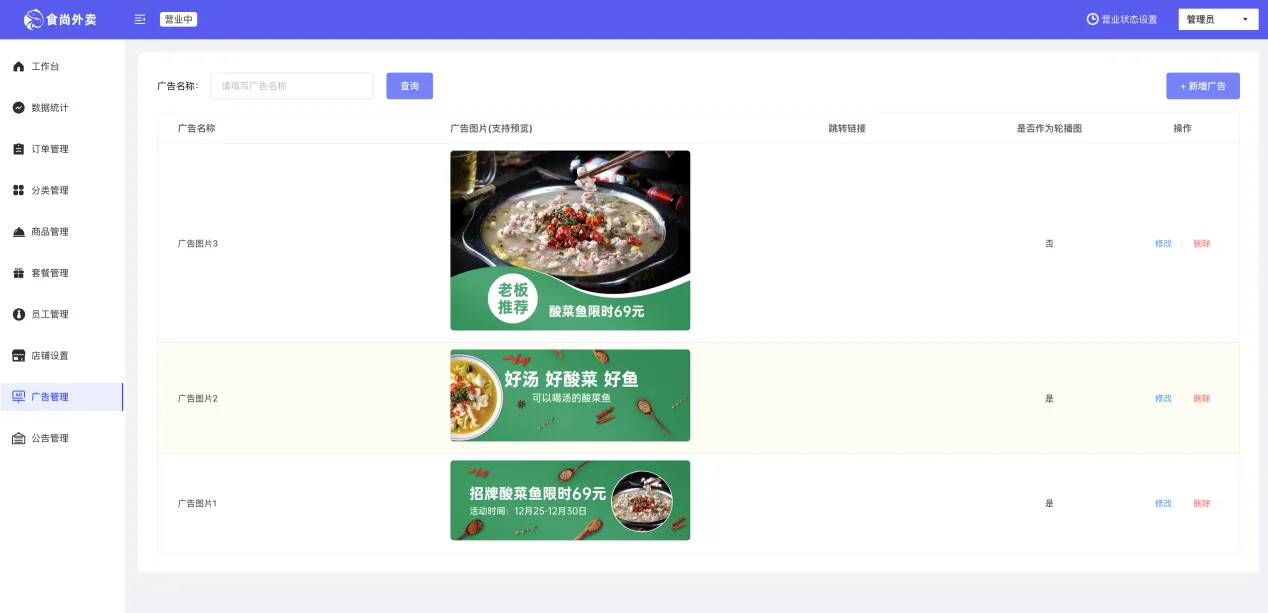Image resolution: width=1268 pixels, height=613 pixels.
Task: Click the 查询 search button
Action: point(409,86)
